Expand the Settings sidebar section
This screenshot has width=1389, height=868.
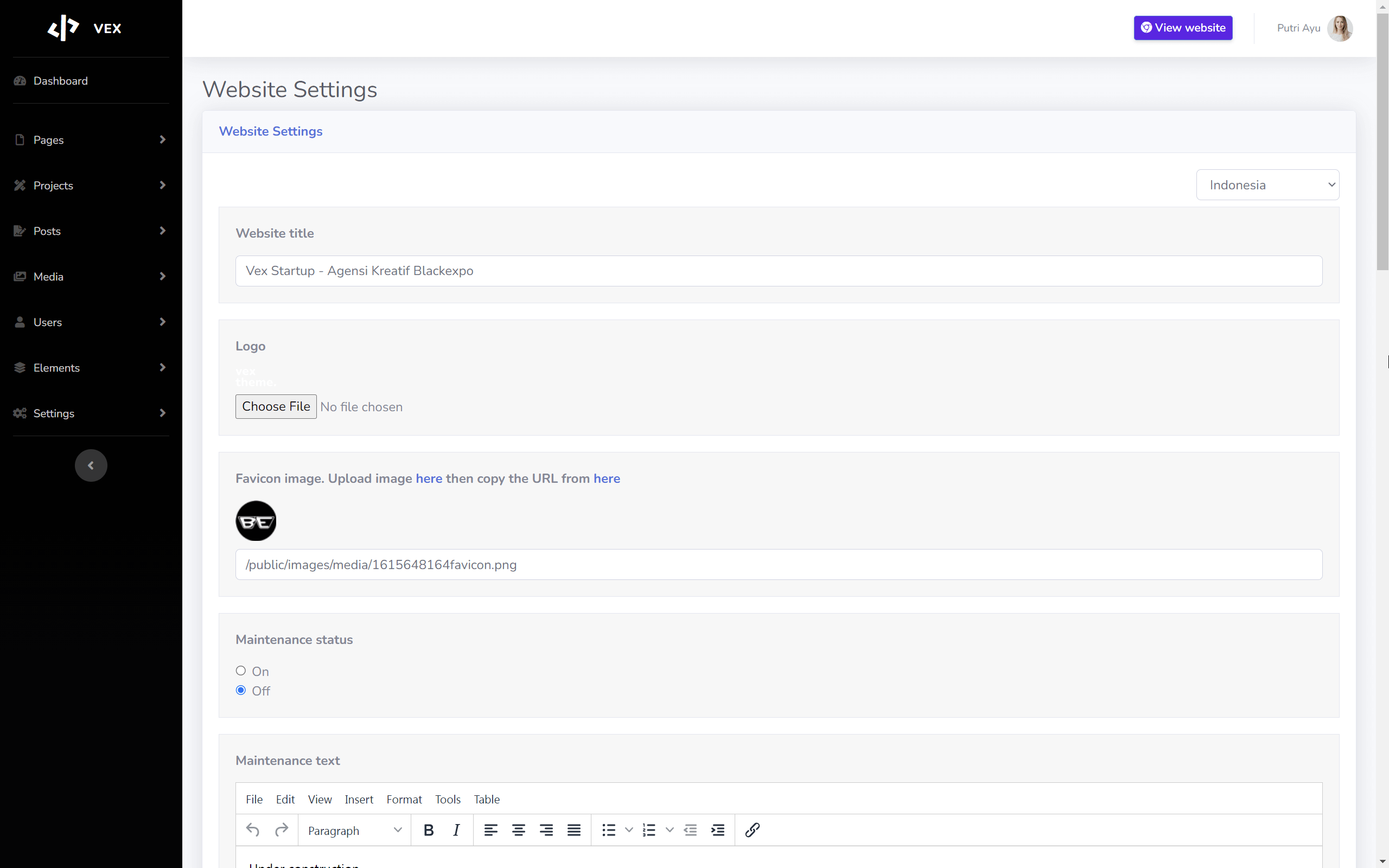(90, 413)
